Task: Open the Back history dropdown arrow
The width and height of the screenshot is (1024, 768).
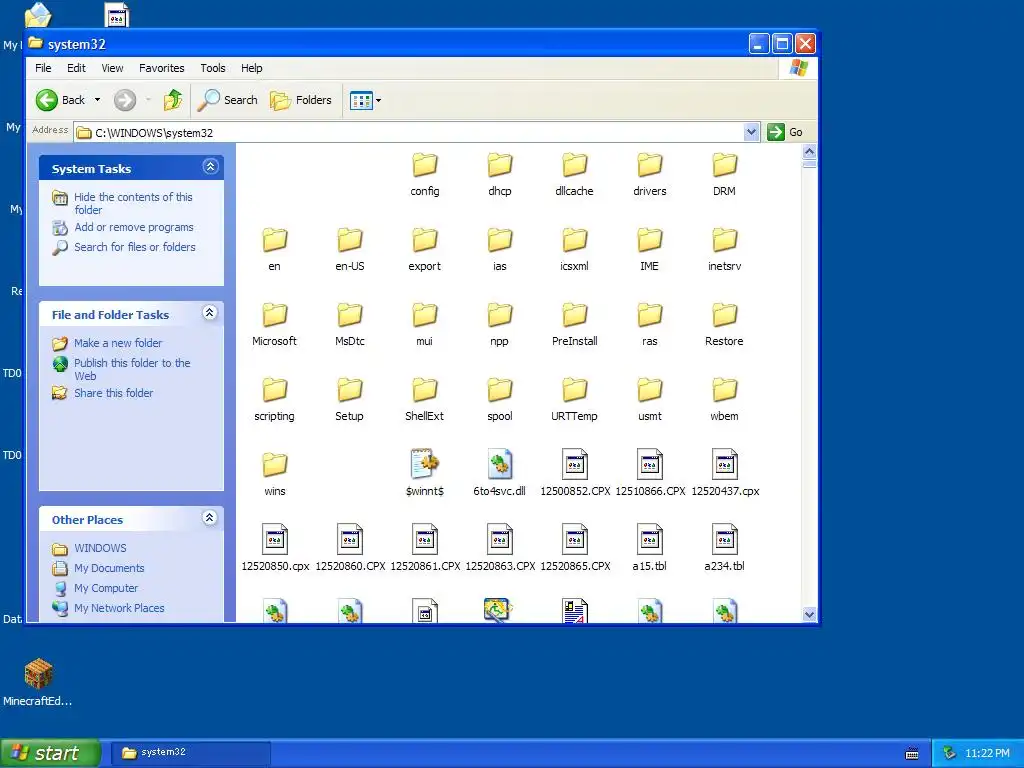Action: [97, 100]
